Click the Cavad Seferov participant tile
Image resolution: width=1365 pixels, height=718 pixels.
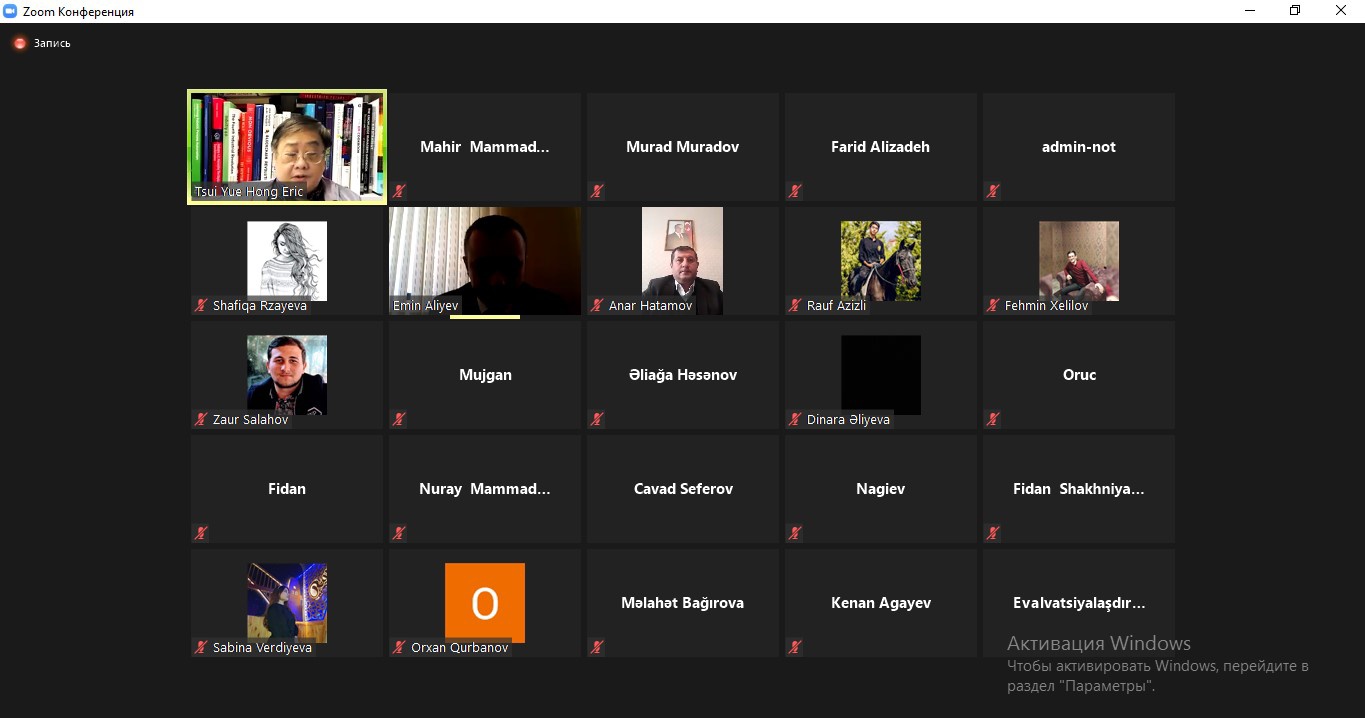point(683,489)
